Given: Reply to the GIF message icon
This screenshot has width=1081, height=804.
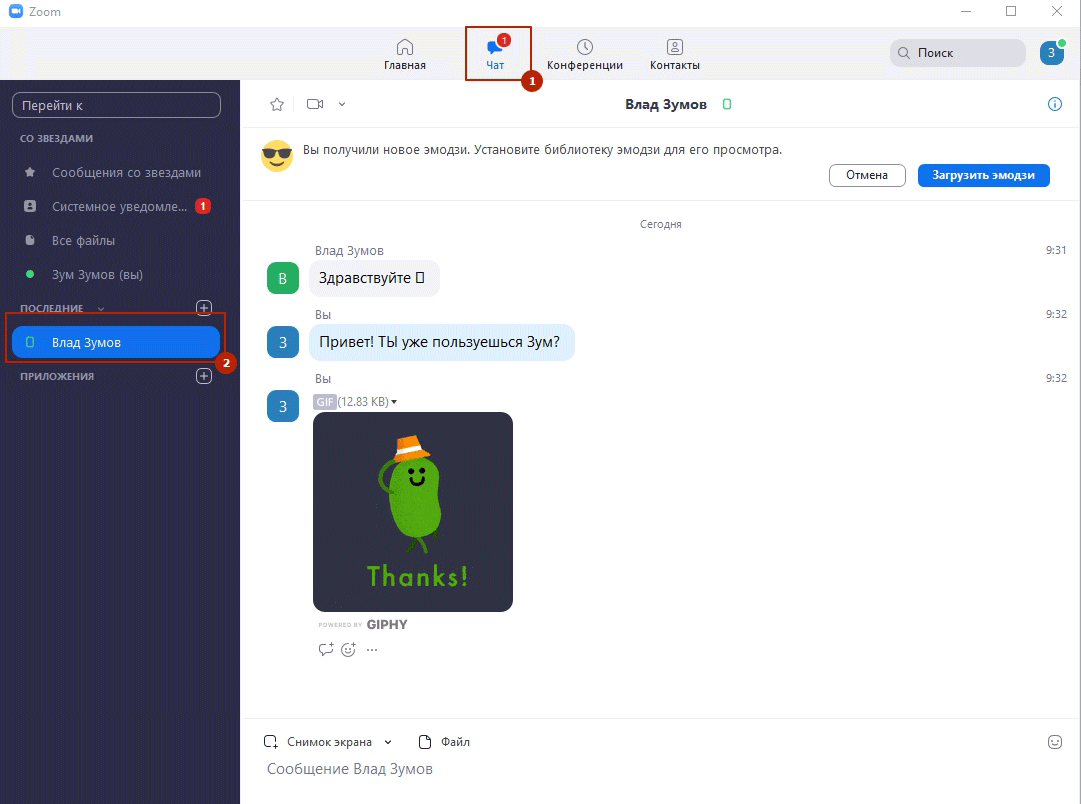Looking at the screenshot, I should tap(326, 650).
